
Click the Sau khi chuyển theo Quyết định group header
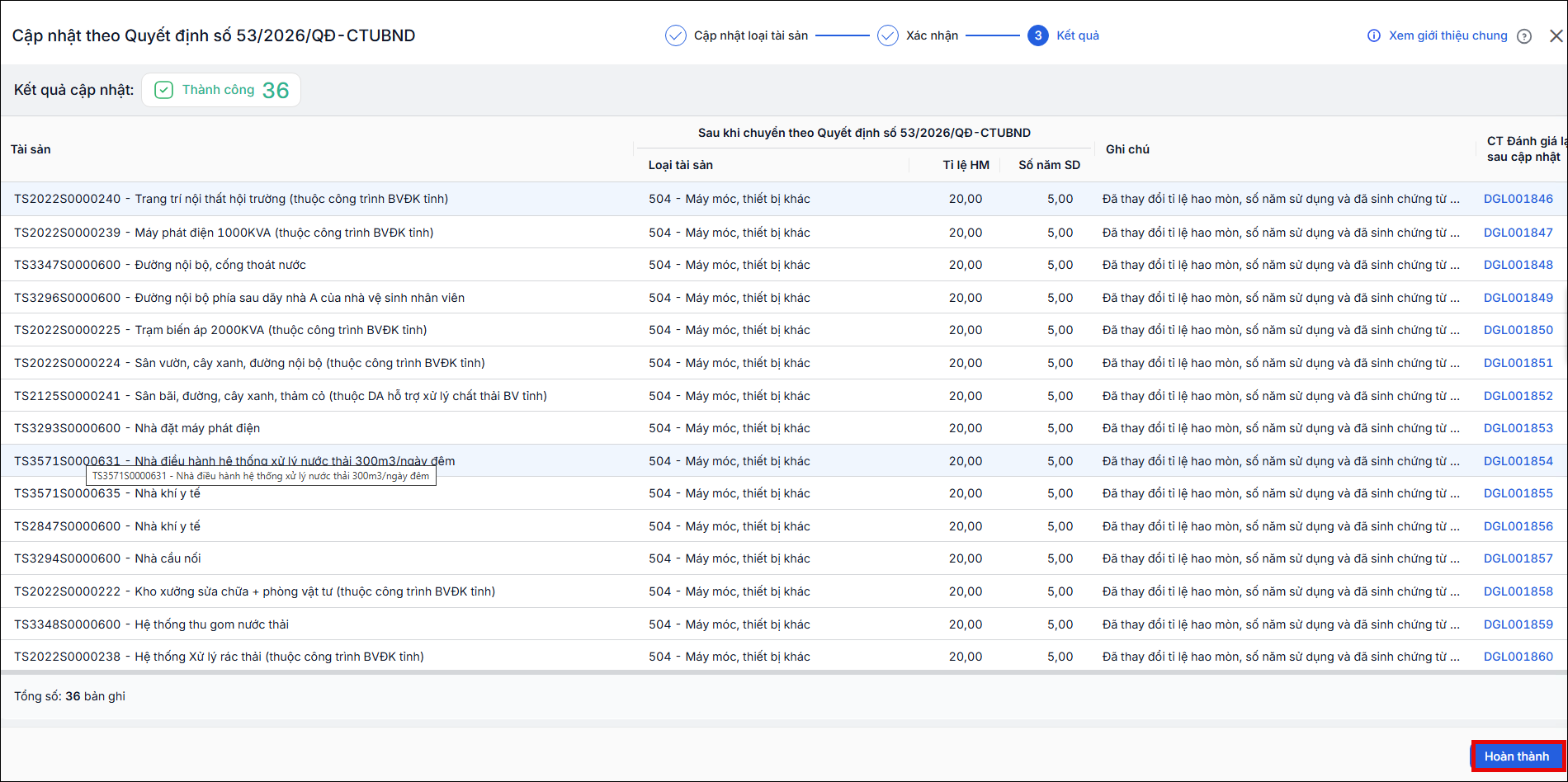(x=864, y=133)
